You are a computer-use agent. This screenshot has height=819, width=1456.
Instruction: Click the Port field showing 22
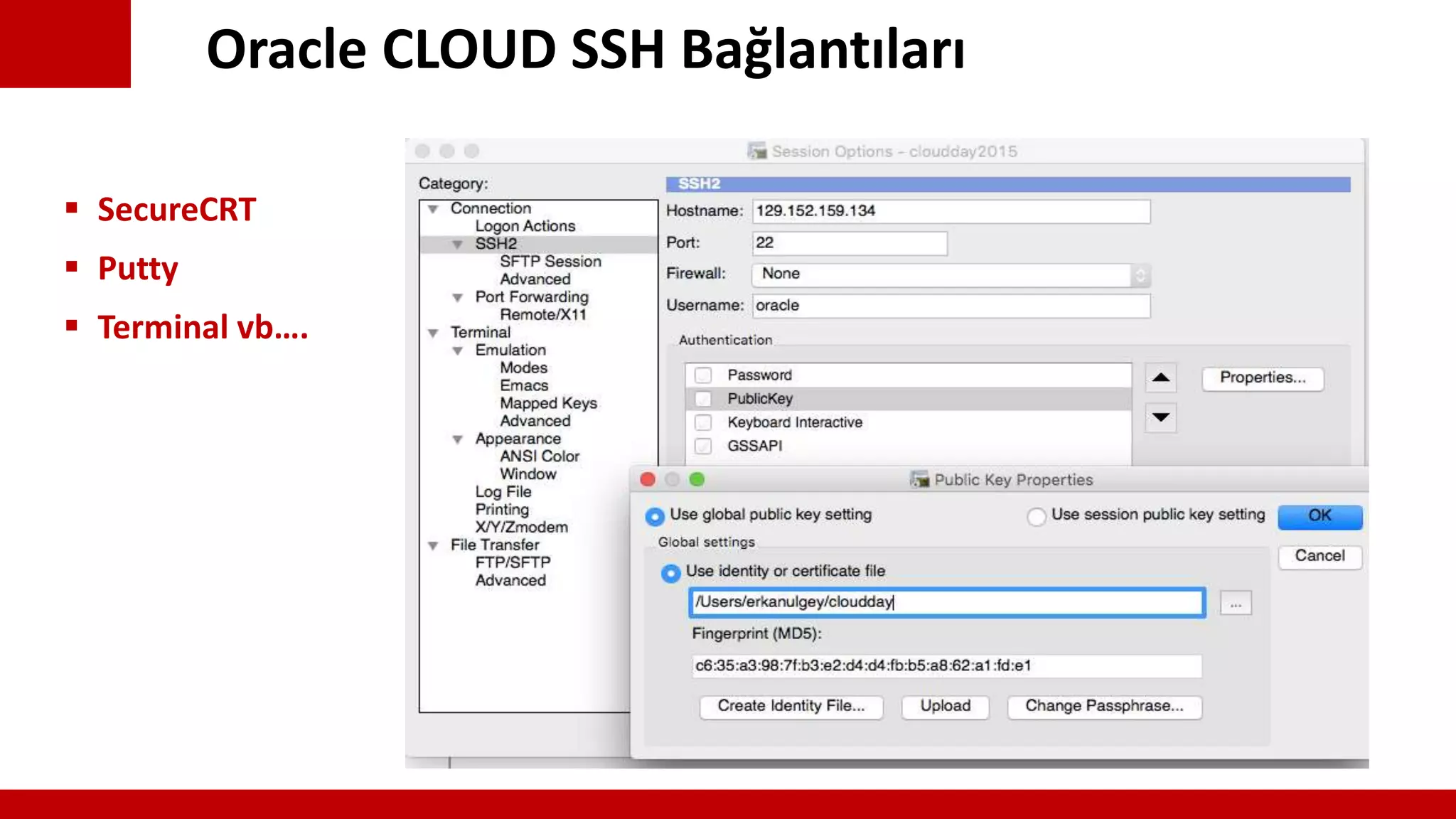850,243
